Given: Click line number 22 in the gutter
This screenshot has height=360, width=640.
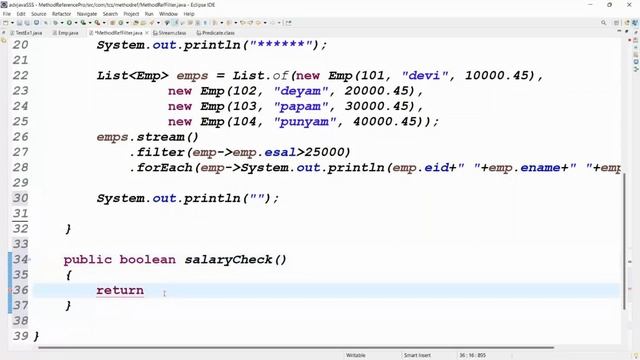Looking at the screenshot, I should click(x=20, y=76).
